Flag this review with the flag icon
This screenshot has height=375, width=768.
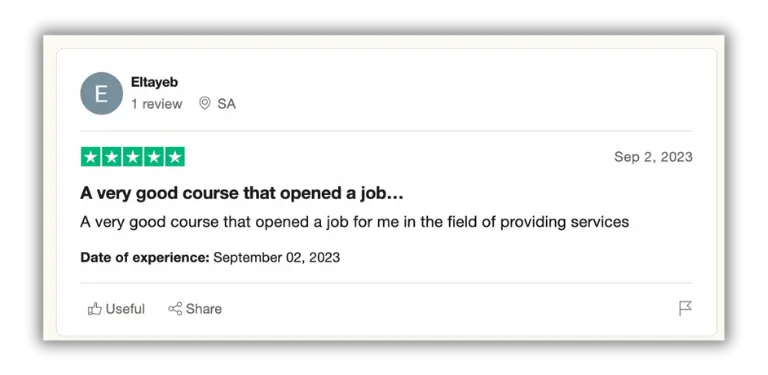(685, 308)
